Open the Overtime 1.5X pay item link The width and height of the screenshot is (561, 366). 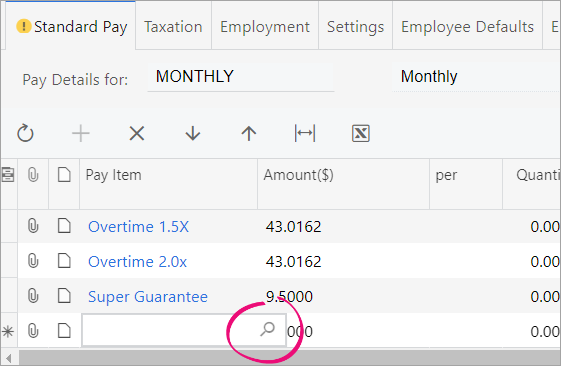[x=138, y=227]
